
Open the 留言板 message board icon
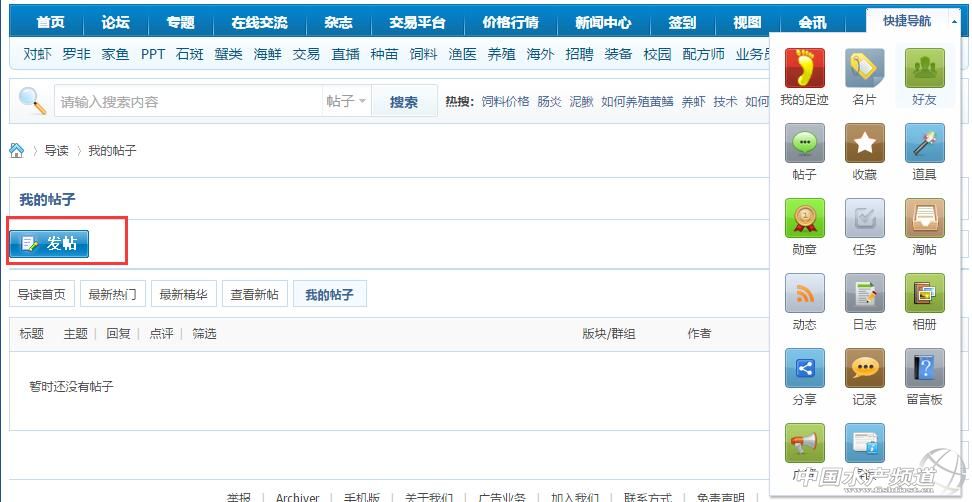[x=924, y=368]
